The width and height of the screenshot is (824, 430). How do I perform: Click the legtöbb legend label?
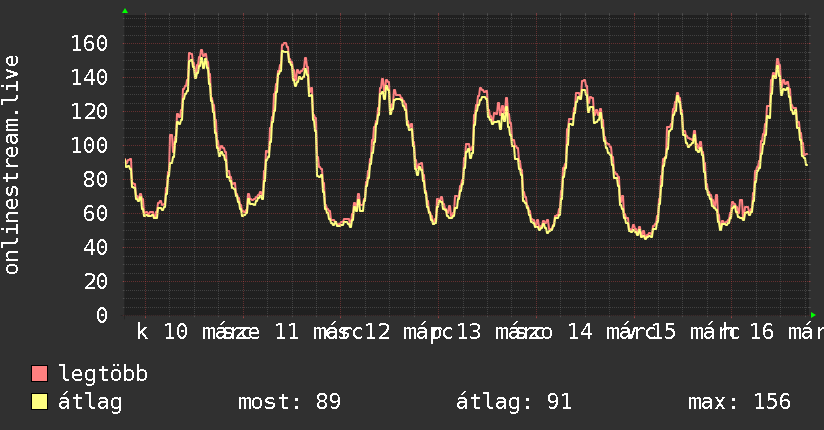[x=103, y=373]
